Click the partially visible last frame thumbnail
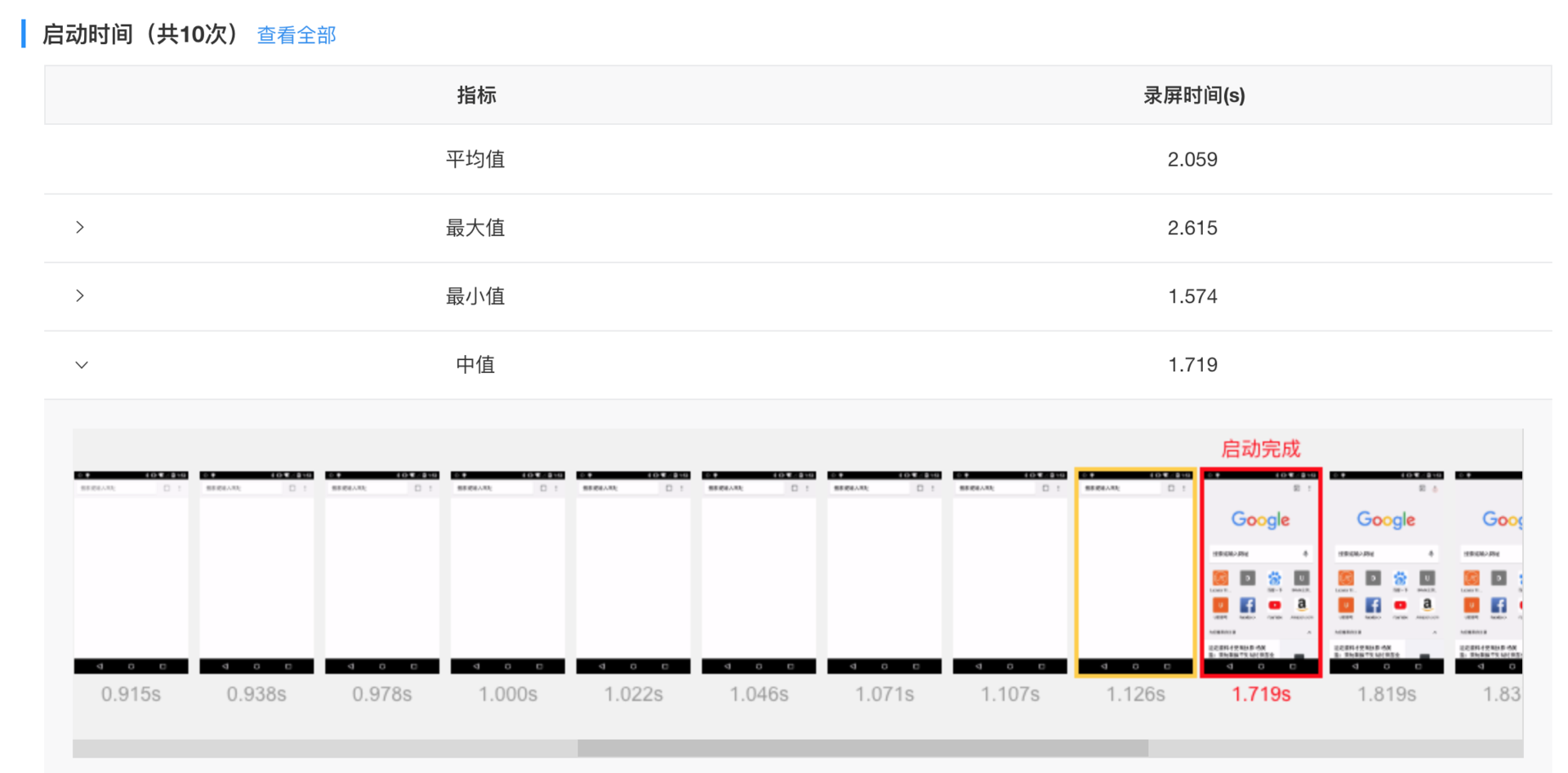Screen dimensions: 1568x773 1490,571
